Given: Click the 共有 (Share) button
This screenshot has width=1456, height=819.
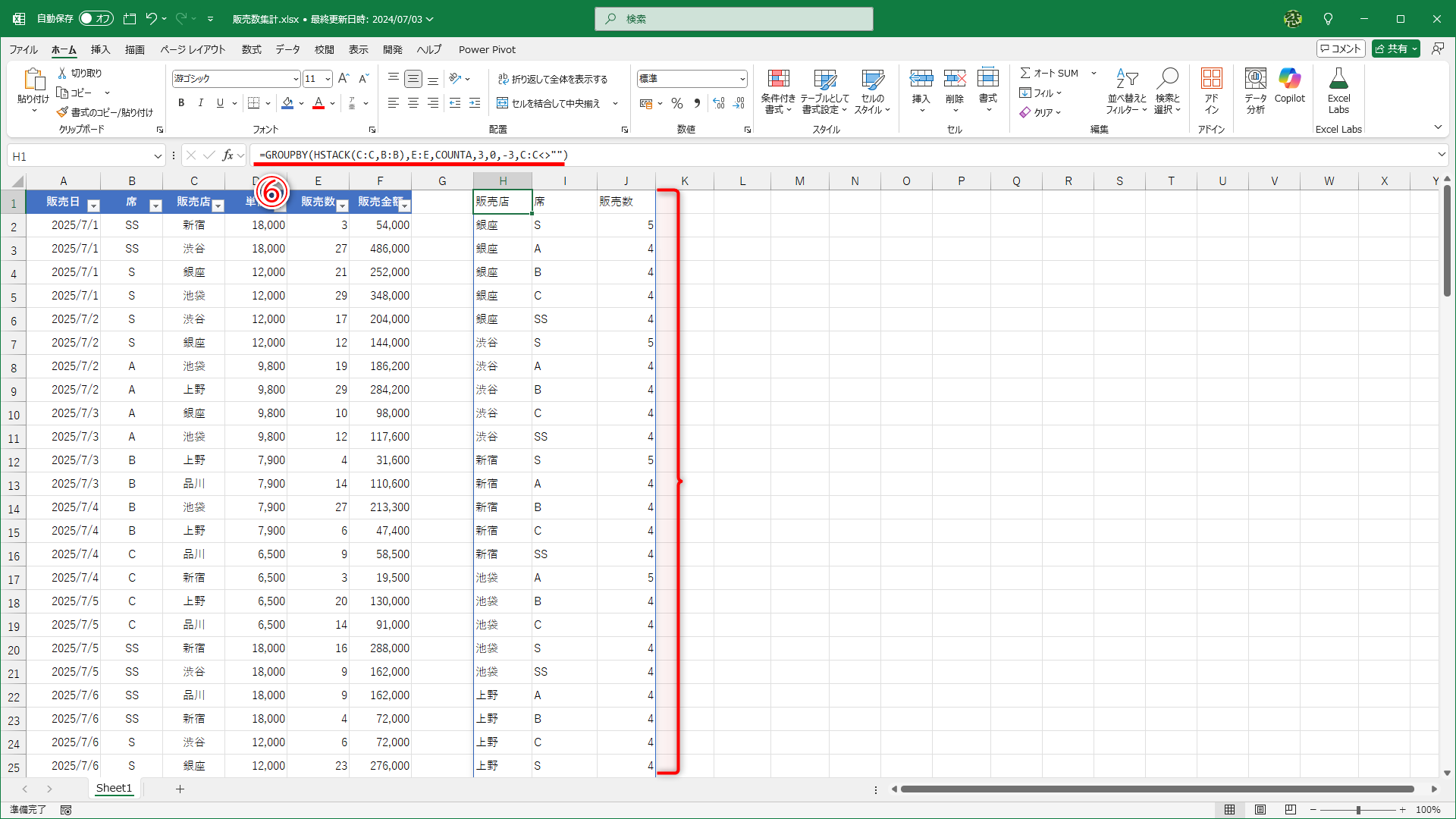Looking at the screenshot, I should pyautogui.click(x=1395, y=48).
